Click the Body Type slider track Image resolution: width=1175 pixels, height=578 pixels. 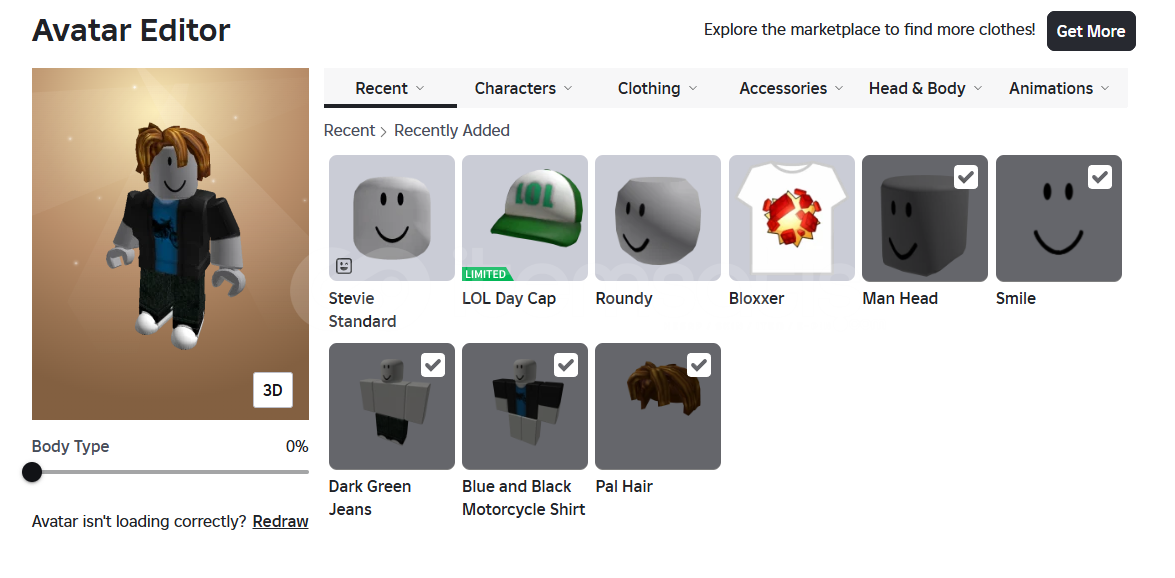click(x=170, y=472)
